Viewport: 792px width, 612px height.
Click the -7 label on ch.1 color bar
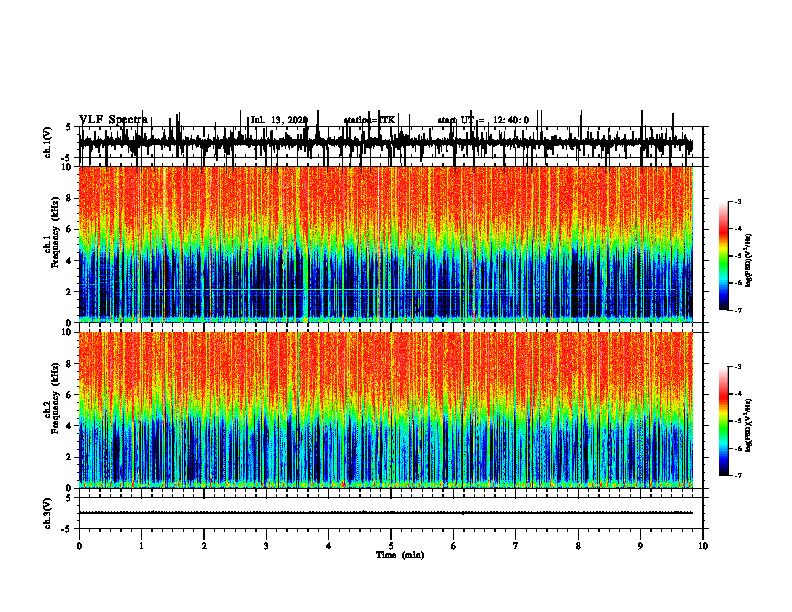coord(738,310)
